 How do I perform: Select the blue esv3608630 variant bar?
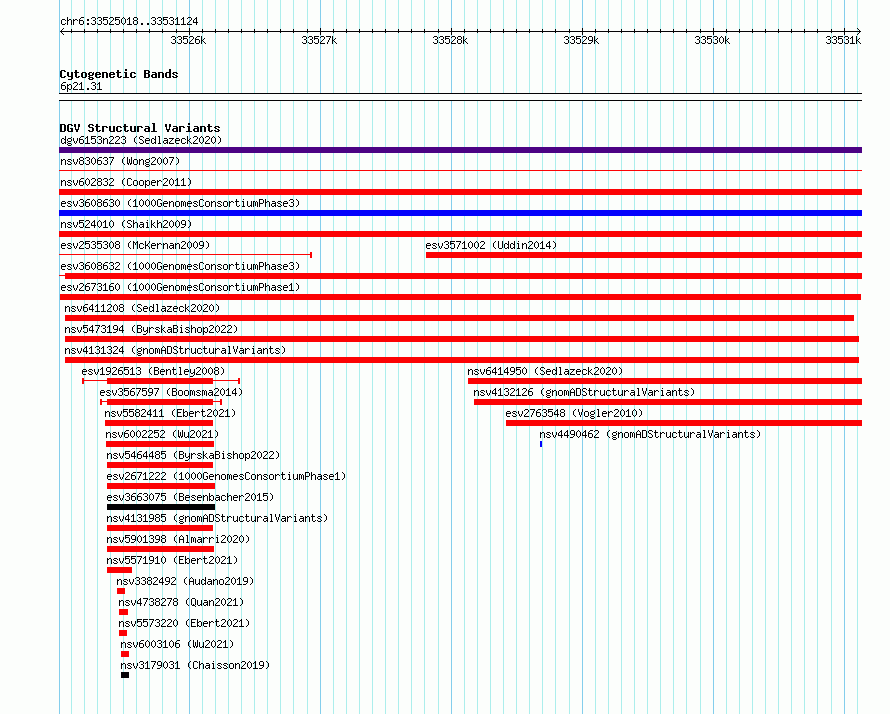pos(460,213)
